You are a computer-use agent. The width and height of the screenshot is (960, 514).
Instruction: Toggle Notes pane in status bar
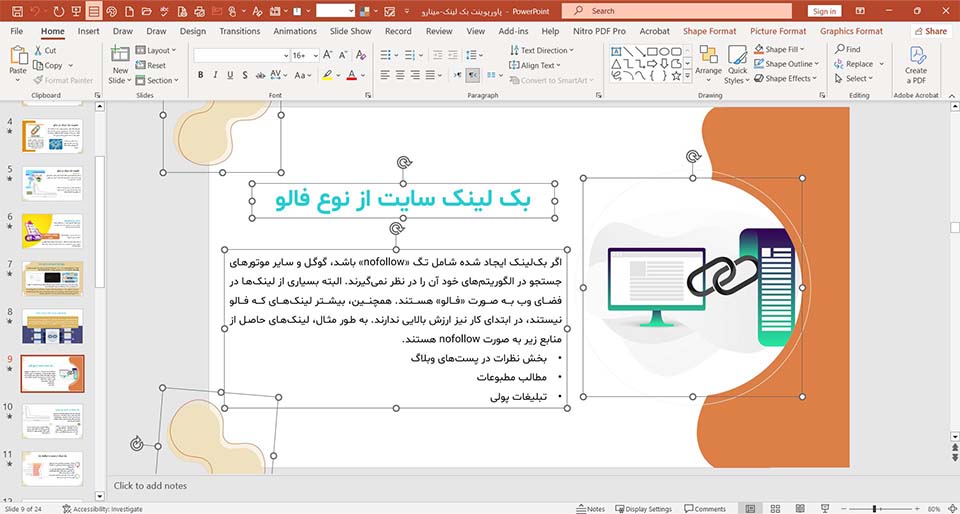tap(591, 508)
